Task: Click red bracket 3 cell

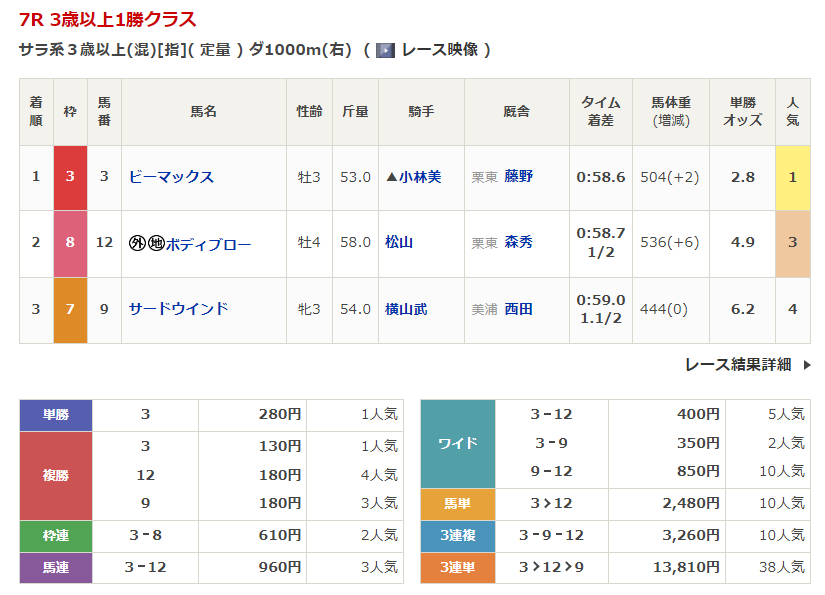Action: pyautogui.click(x=71, y=178)
